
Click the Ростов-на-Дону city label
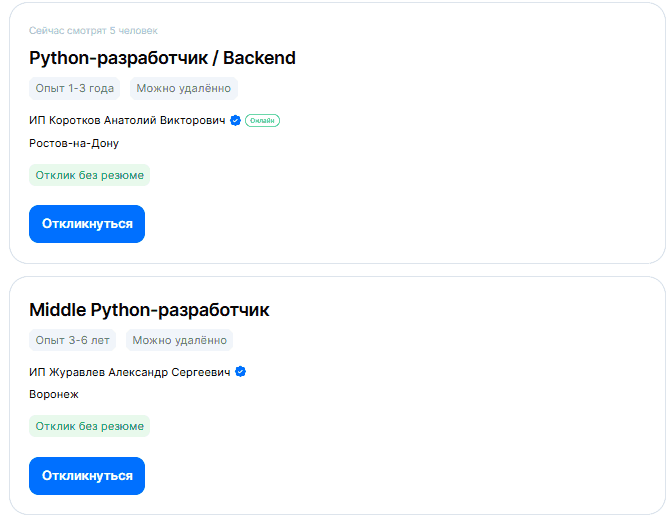pyautogui.click(x=74, y=143)
